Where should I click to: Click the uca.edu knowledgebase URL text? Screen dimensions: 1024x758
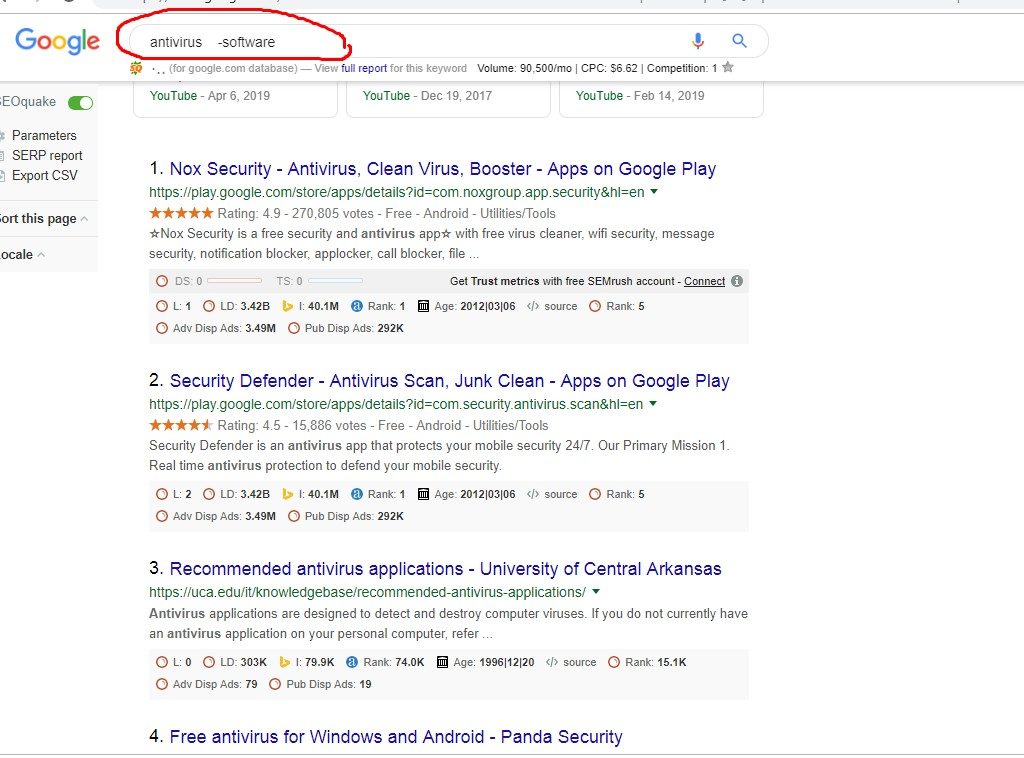(x=367, y=593)
